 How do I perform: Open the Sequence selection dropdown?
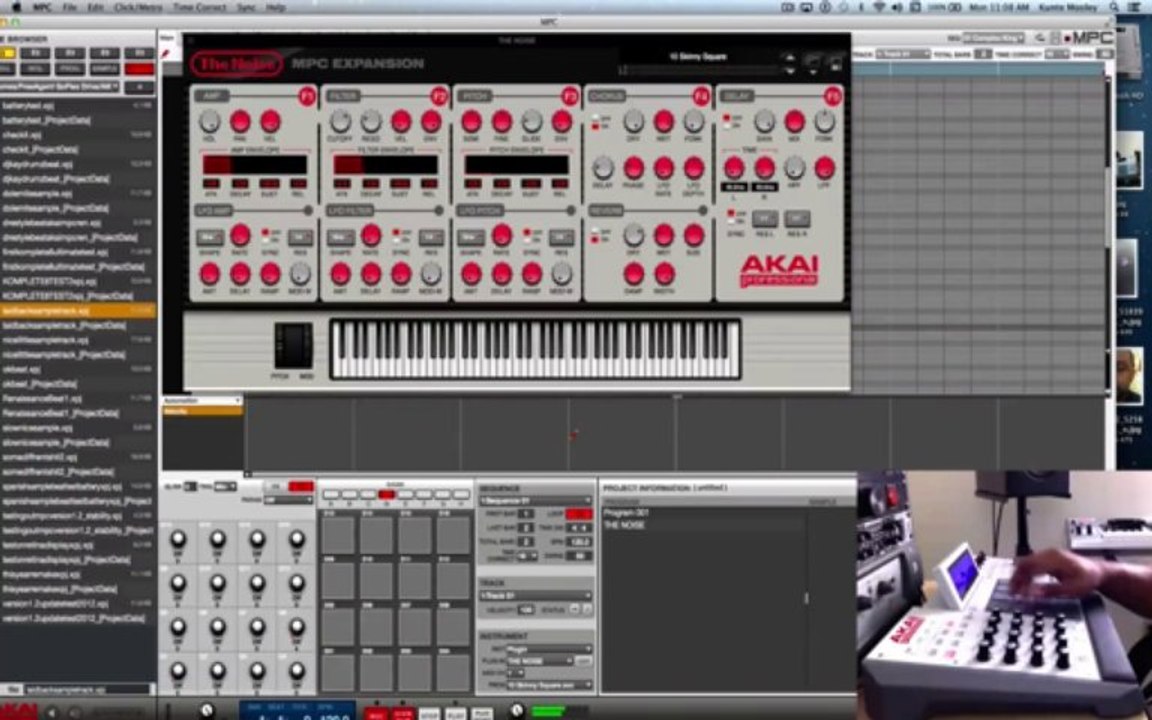click(x=536, y=501)
